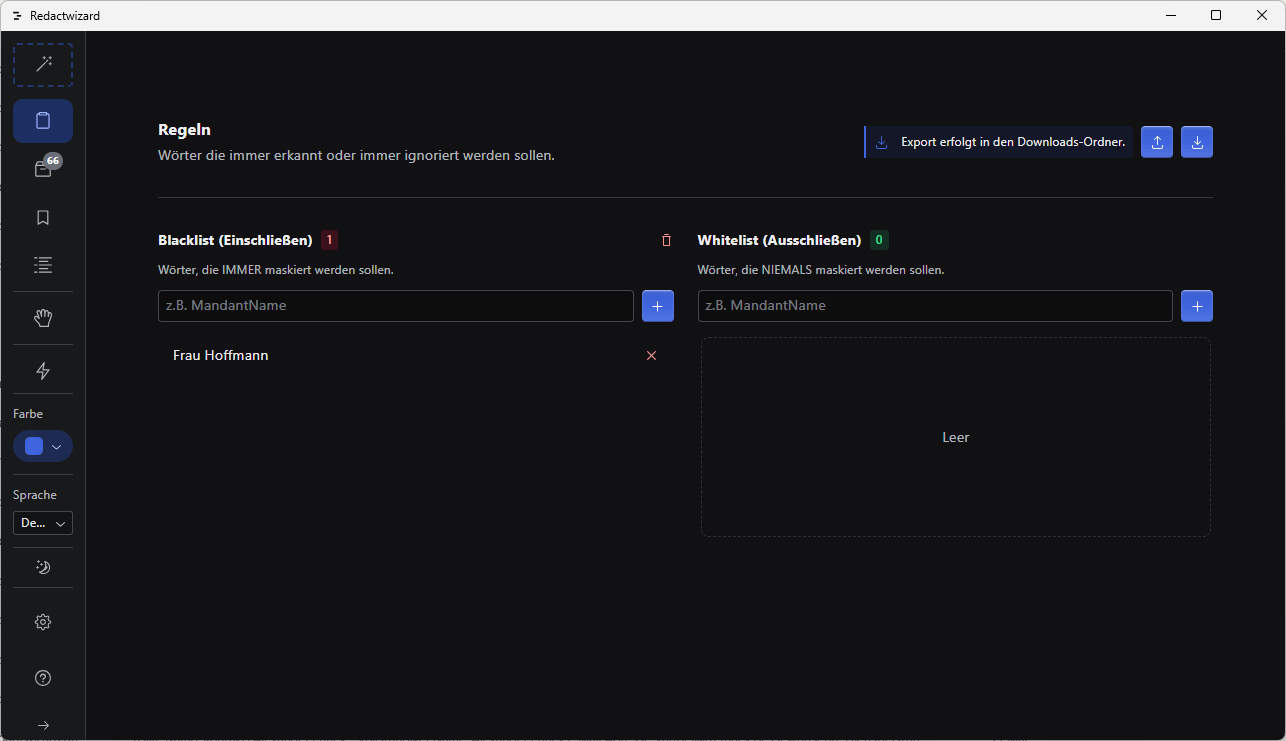The height and width of the screenshot is (741, 1286).
Task: Click the Export erfolgt notification text
Action: click(1013, 142)
